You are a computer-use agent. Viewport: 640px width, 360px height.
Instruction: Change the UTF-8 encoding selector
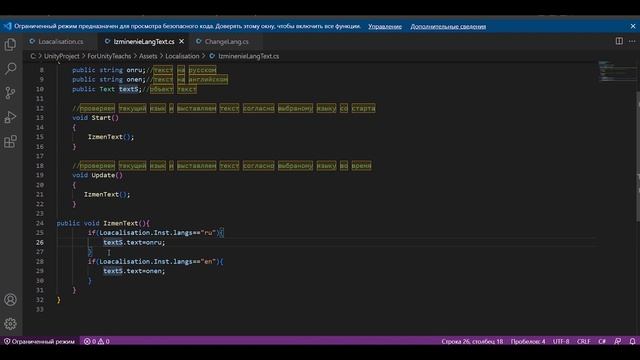coord(561,341)
